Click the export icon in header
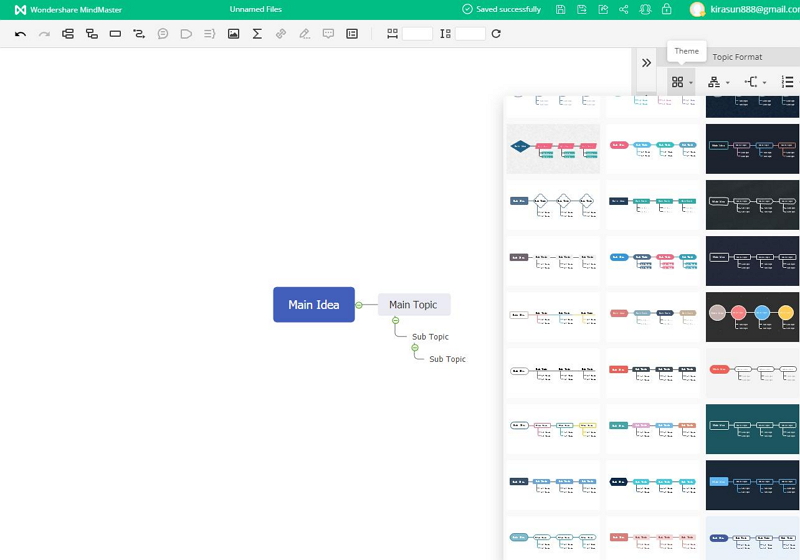800x560 pixels. (603, 9)
